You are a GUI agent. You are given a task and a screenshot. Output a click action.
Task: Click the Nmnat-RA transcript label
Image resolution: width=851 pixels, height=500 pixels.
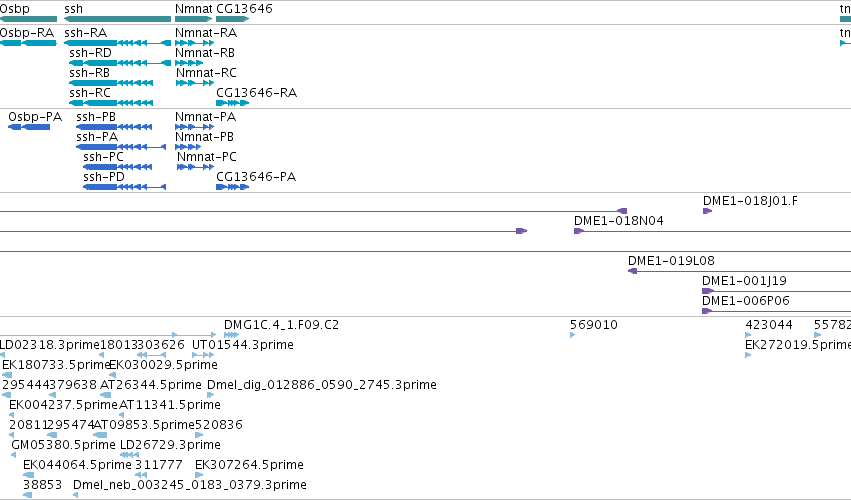tap(206, 33)
